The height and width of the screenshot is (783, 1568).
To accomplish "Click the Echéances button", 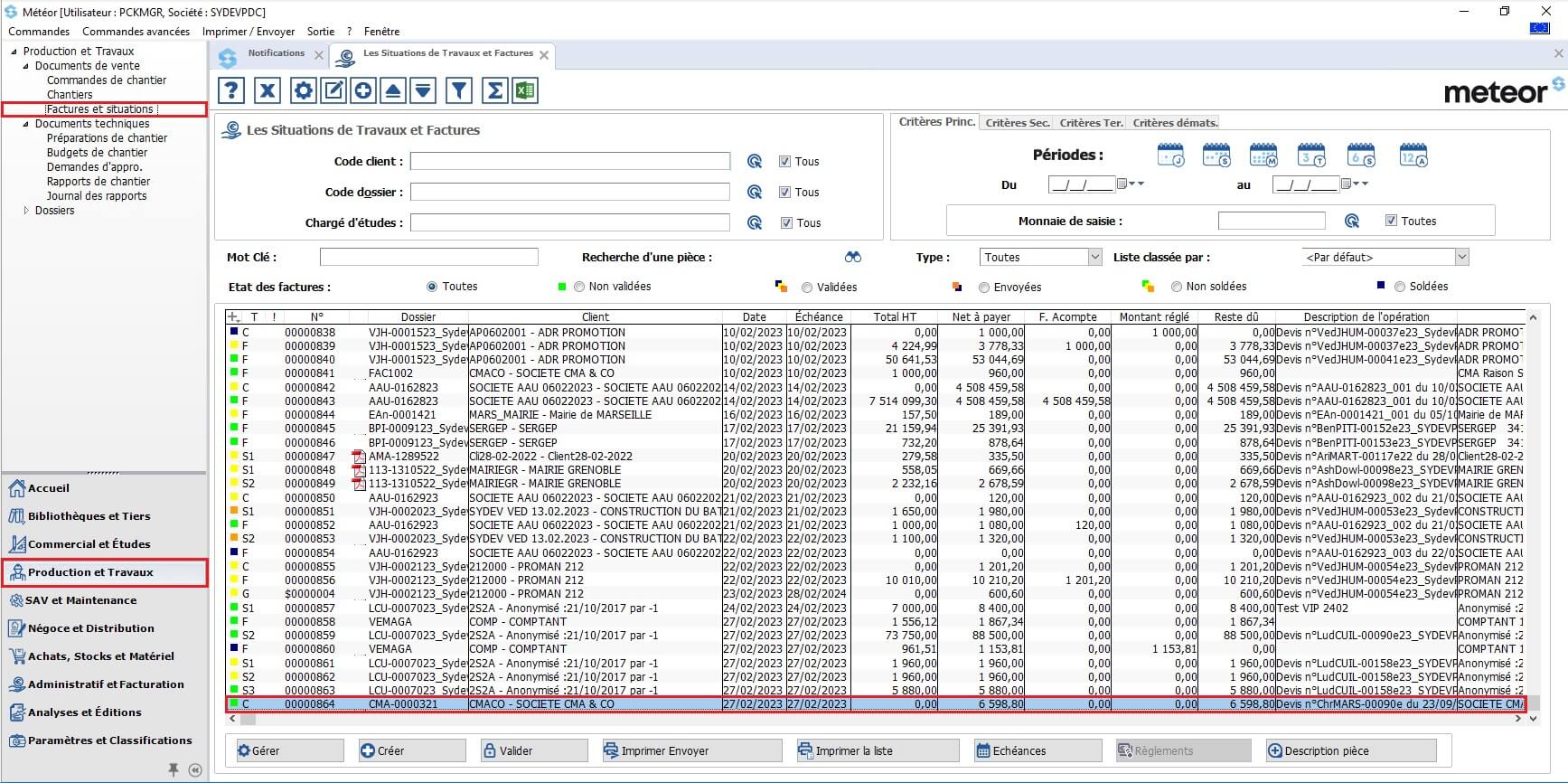I will [1038, 750].
